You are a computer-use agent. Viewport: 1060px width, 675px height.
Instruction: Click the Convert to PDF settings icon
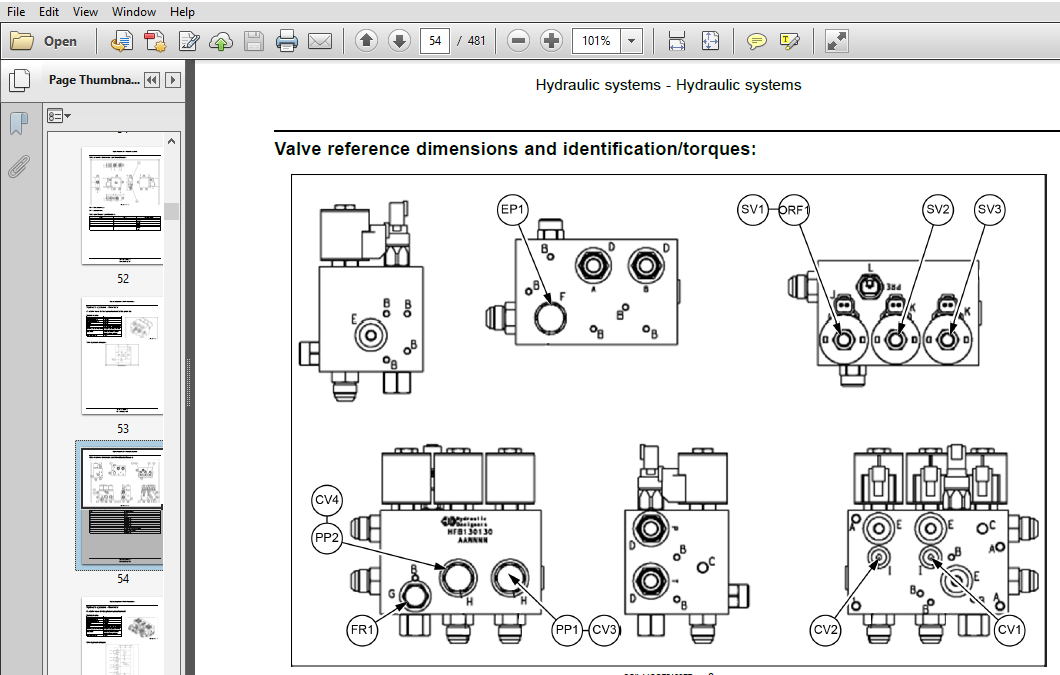click(155, 41)
